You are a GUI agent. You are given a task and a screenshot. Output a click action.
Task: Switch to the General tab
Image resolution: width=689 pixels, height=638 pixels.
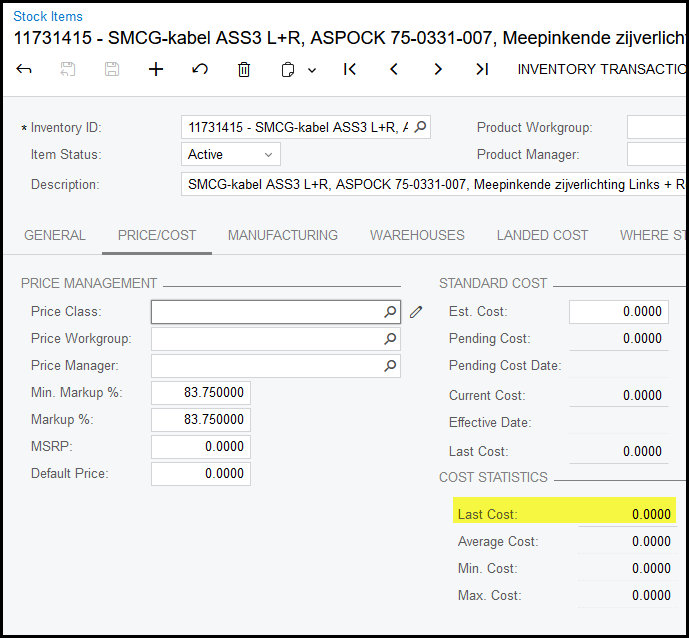pos(55,235)
